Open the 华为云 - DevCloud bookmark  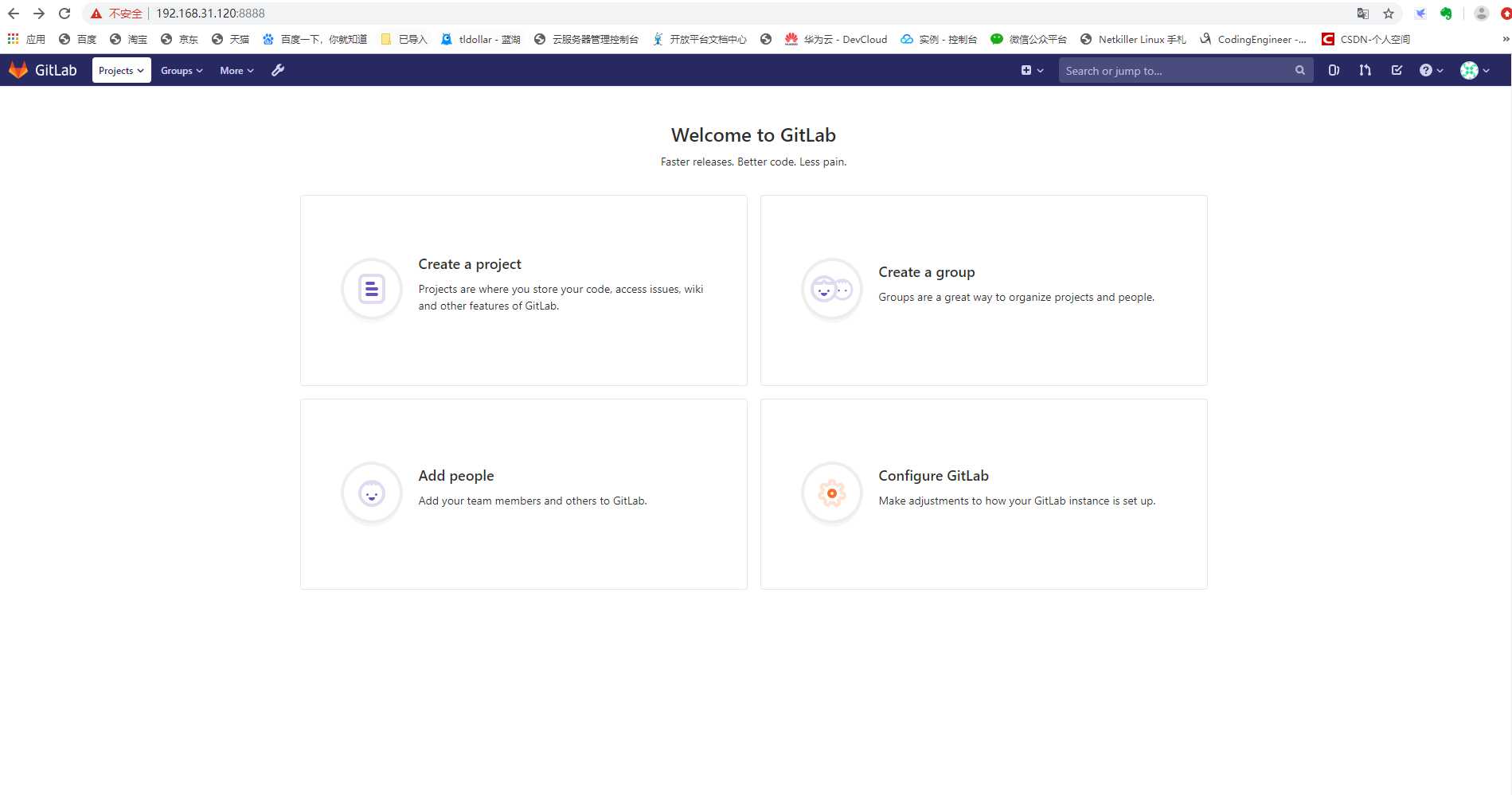[x=836, y=39]
